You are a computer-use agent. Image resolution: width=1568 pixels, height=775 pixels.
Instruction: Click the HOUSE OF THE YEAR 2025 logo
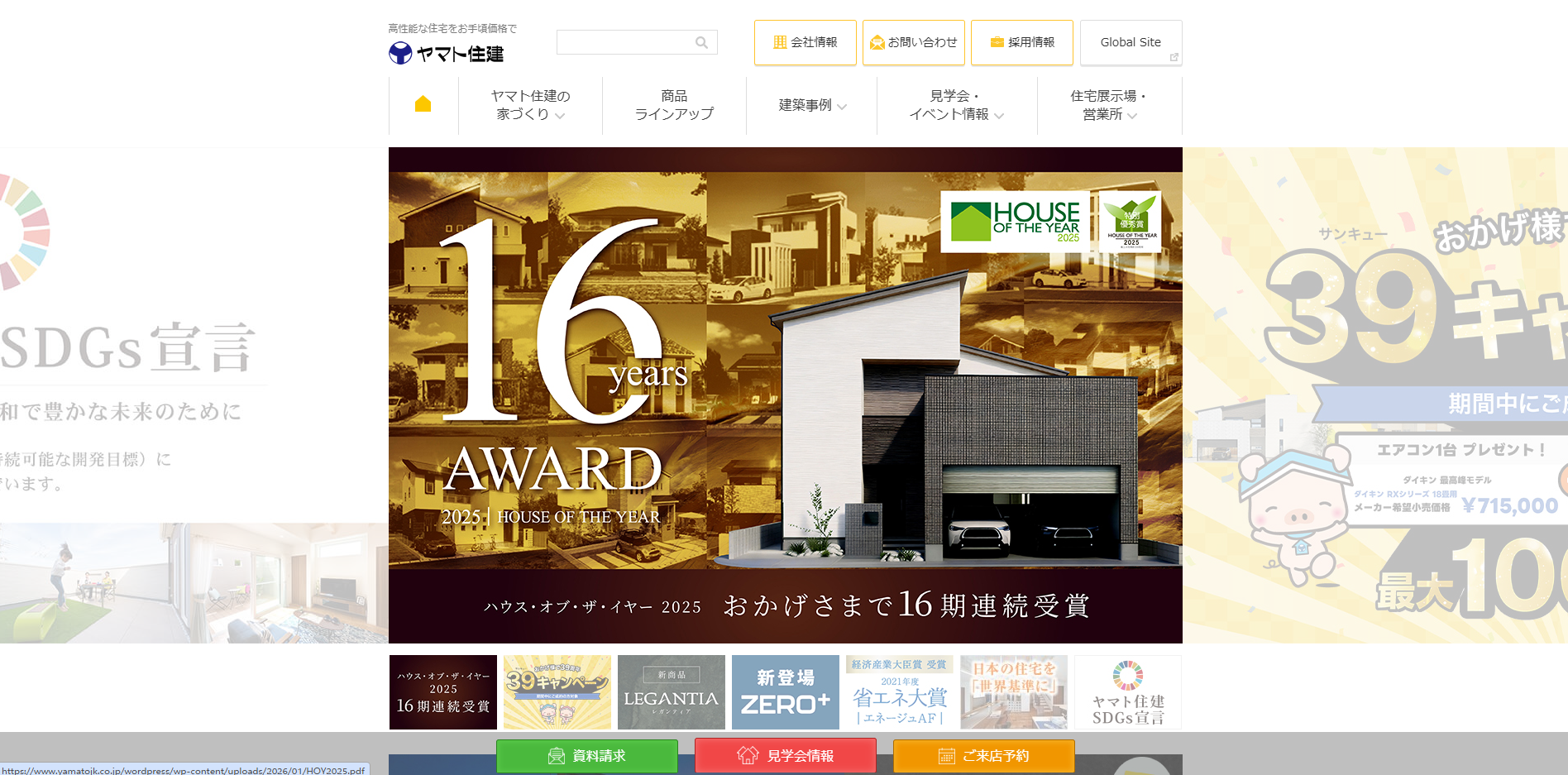(1016, 222)
